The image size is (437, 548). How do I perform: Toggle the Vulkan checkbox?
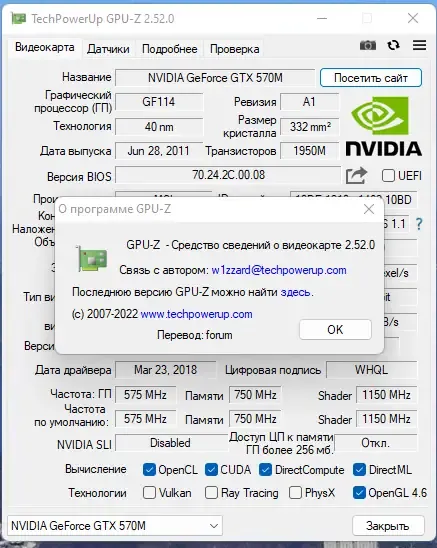pos(149,493)
